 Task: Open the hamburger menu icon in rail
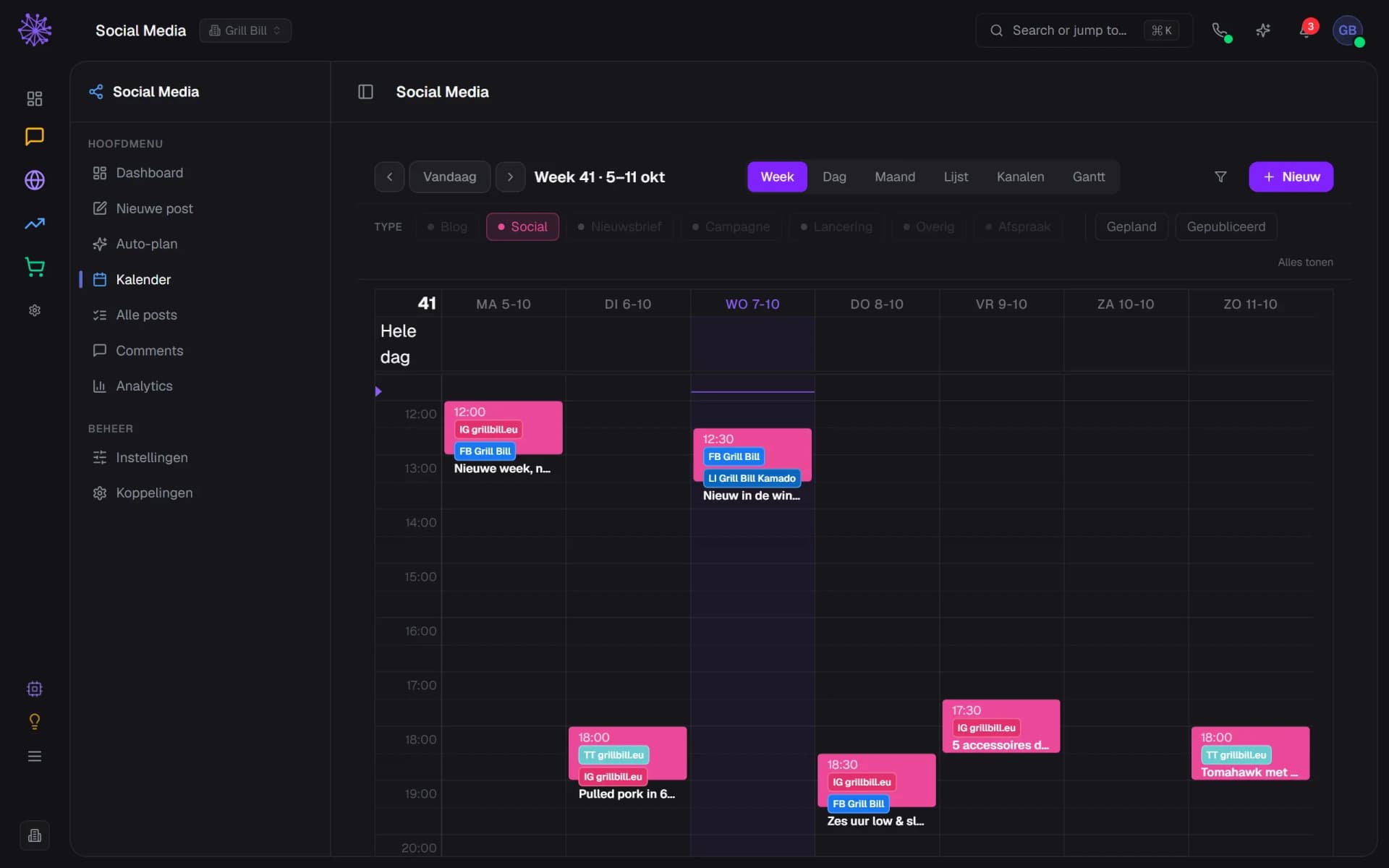coord(35,756)
